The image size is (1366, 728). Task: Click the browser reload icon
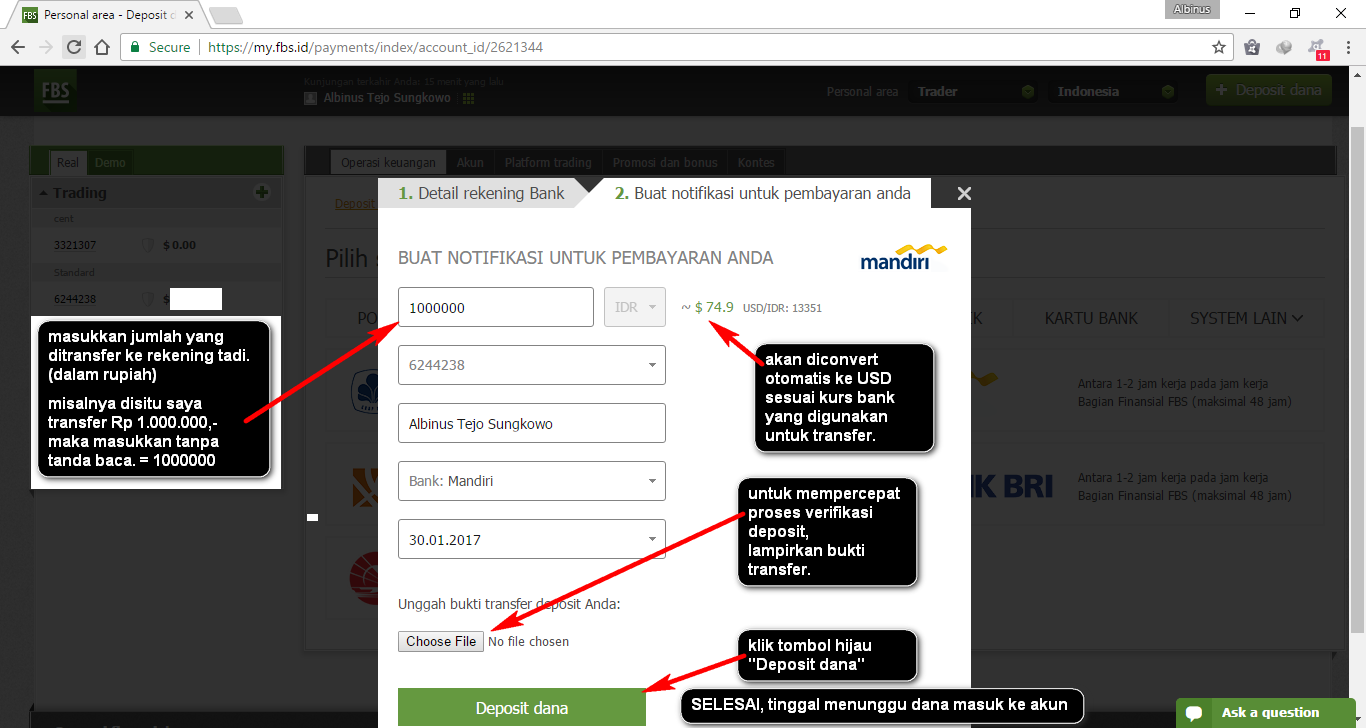(x=74, y=47)
